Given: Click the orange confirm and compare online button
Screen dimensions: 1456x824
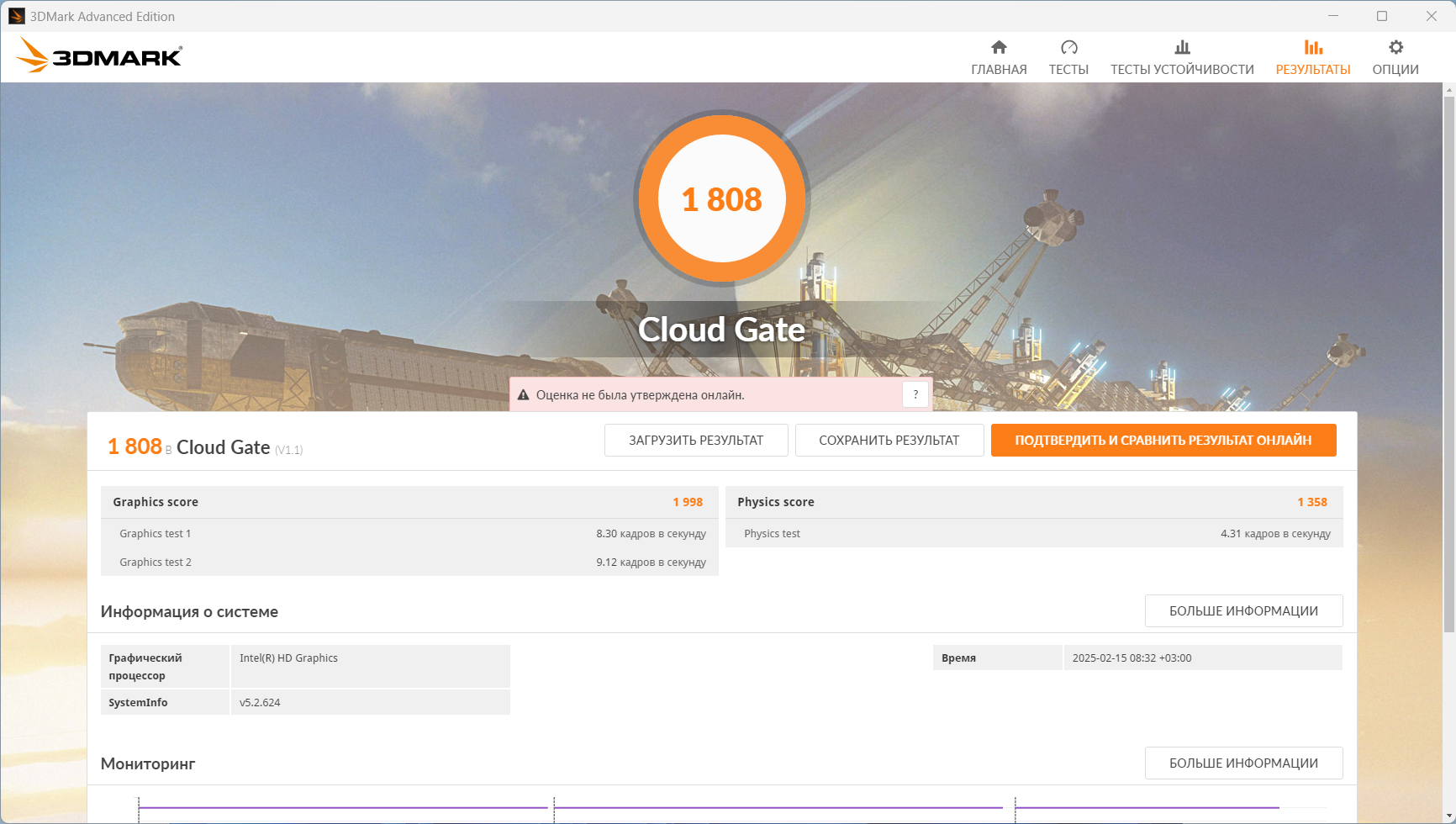Looking at the screenshot, I should [x=1163, y=441].
